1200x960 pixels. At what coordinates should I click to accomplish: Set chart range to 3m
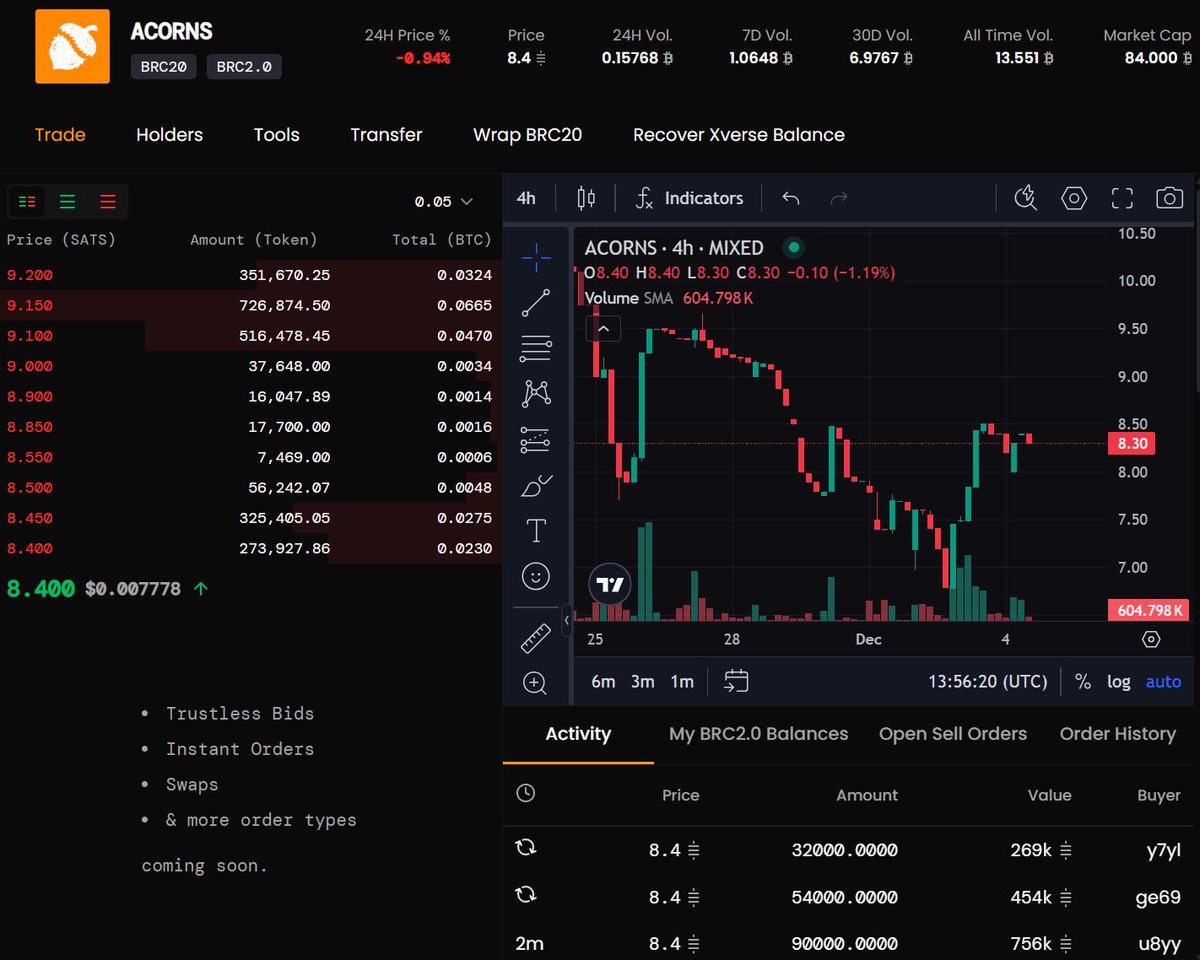643,682
